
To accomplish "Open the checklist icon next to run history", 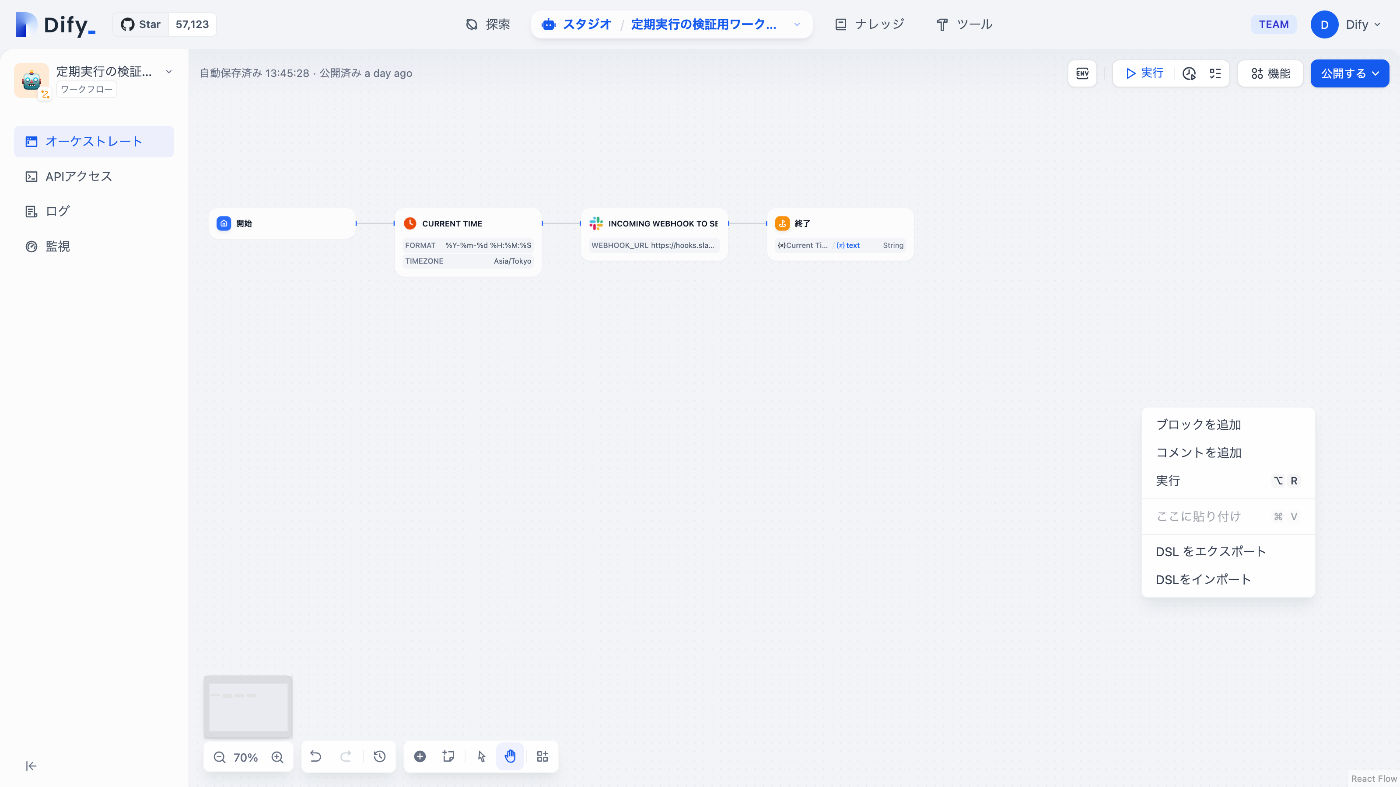I will coord(1215,74).
